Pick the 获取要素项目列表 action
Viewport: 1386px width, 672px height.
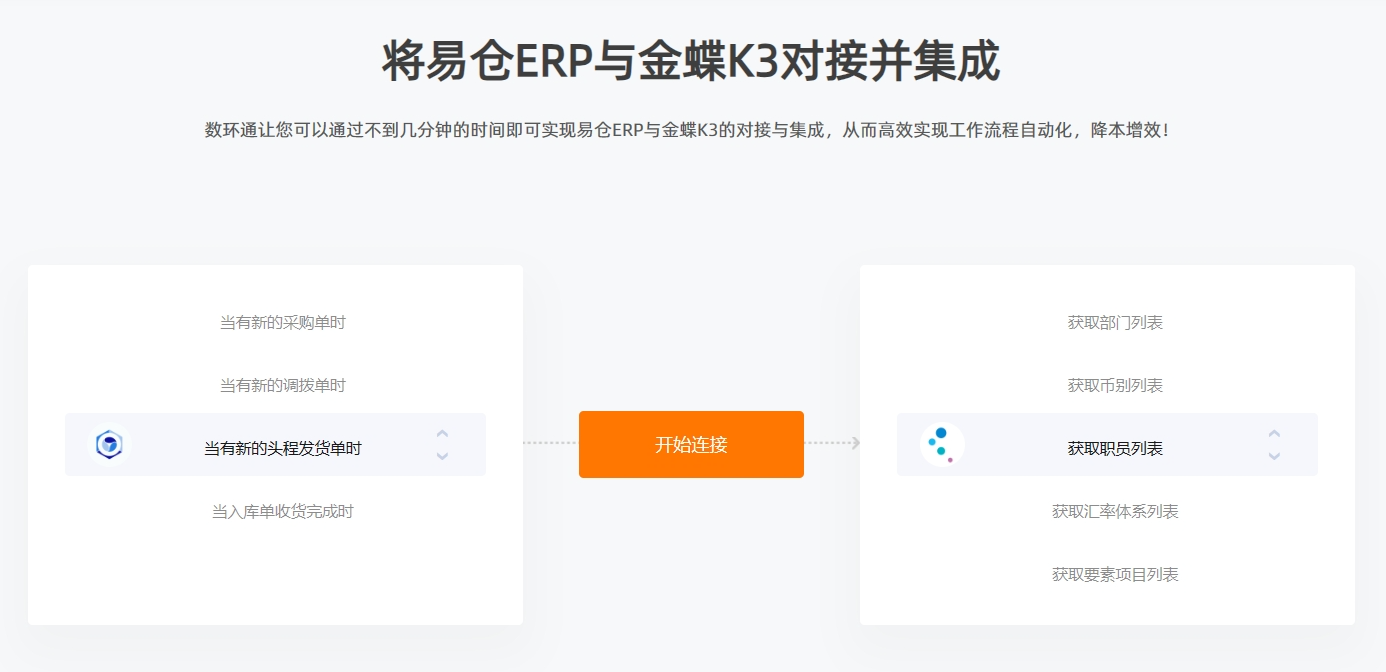click(x=1115, y=575)
